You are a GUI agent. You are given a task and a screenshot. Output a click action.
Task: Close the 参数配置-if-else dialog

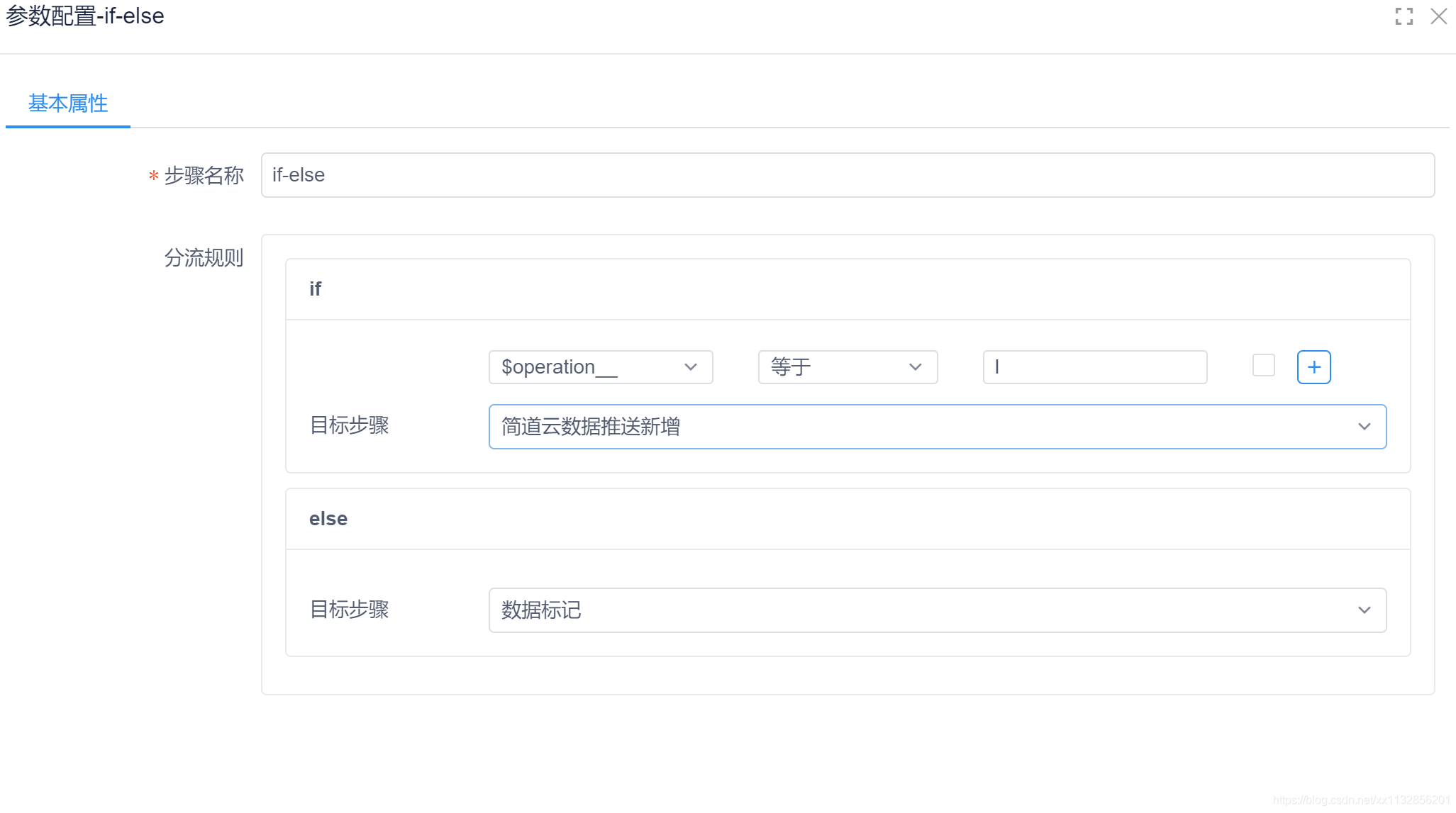1438,16
